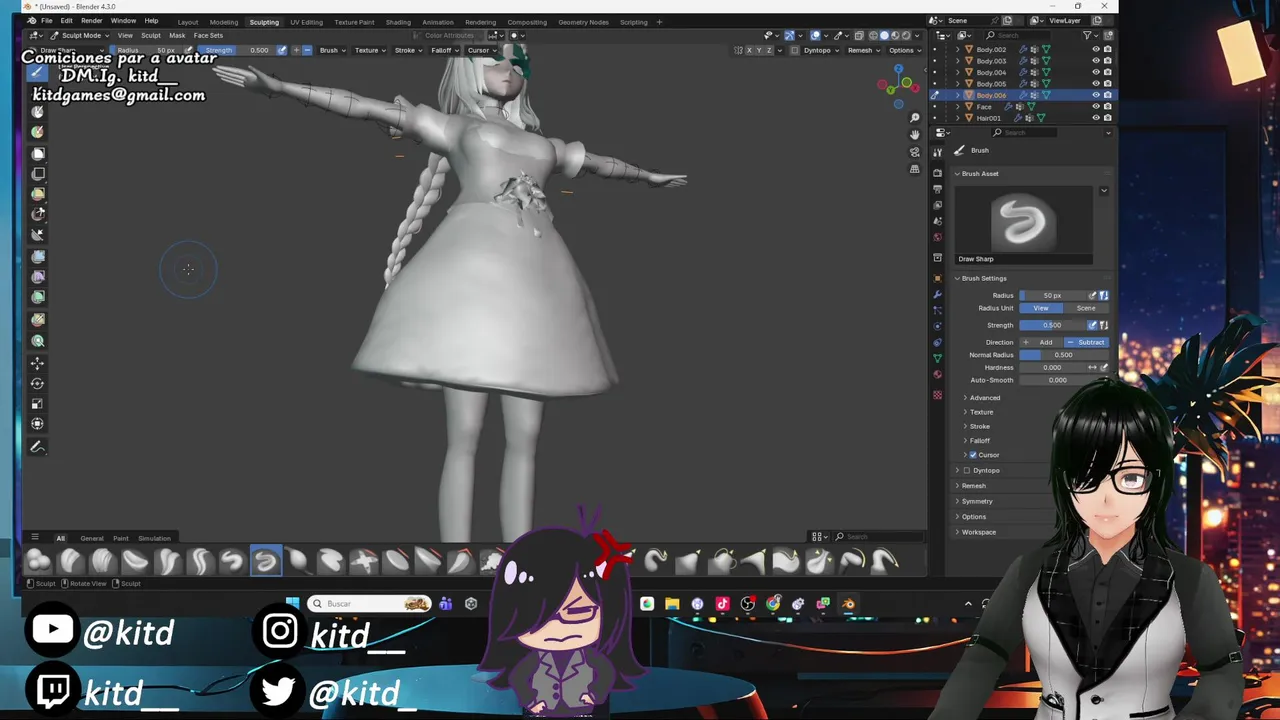Click the Windows Start button
This screenshot has width=1280, height=720.
[292, 603]
